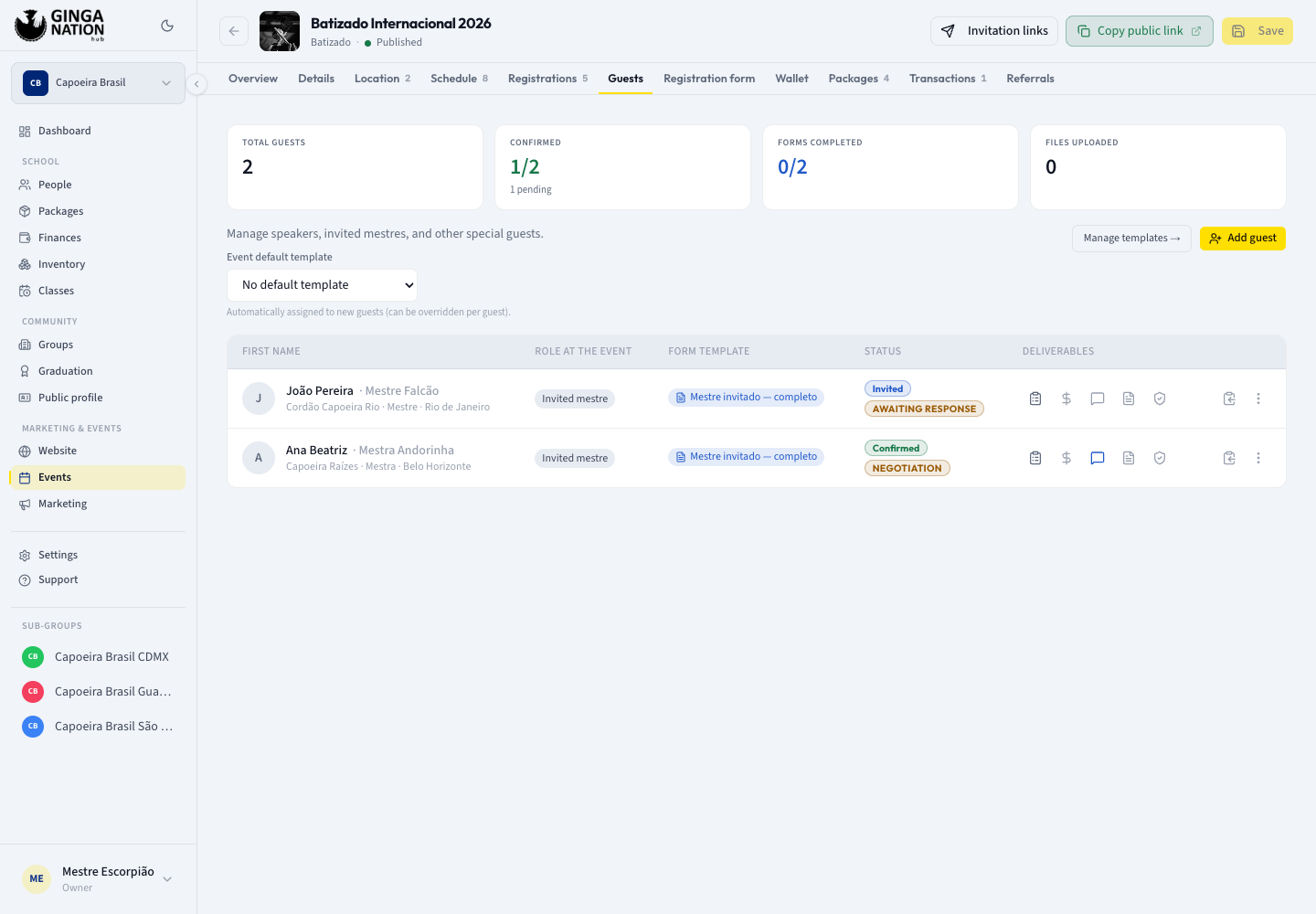Select Capoeira Brasil CDMX sub-group

(99, 657)
